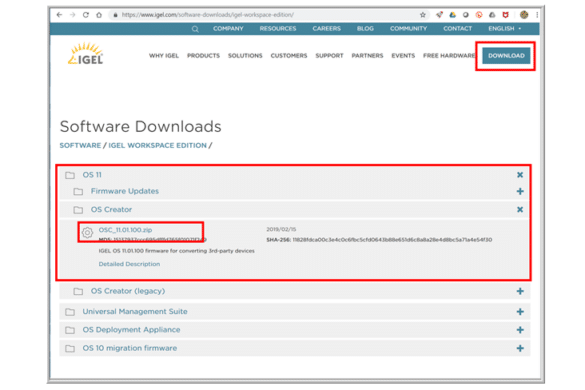Open EVENTS navigation item
The image size is (585, 390).
403,56
